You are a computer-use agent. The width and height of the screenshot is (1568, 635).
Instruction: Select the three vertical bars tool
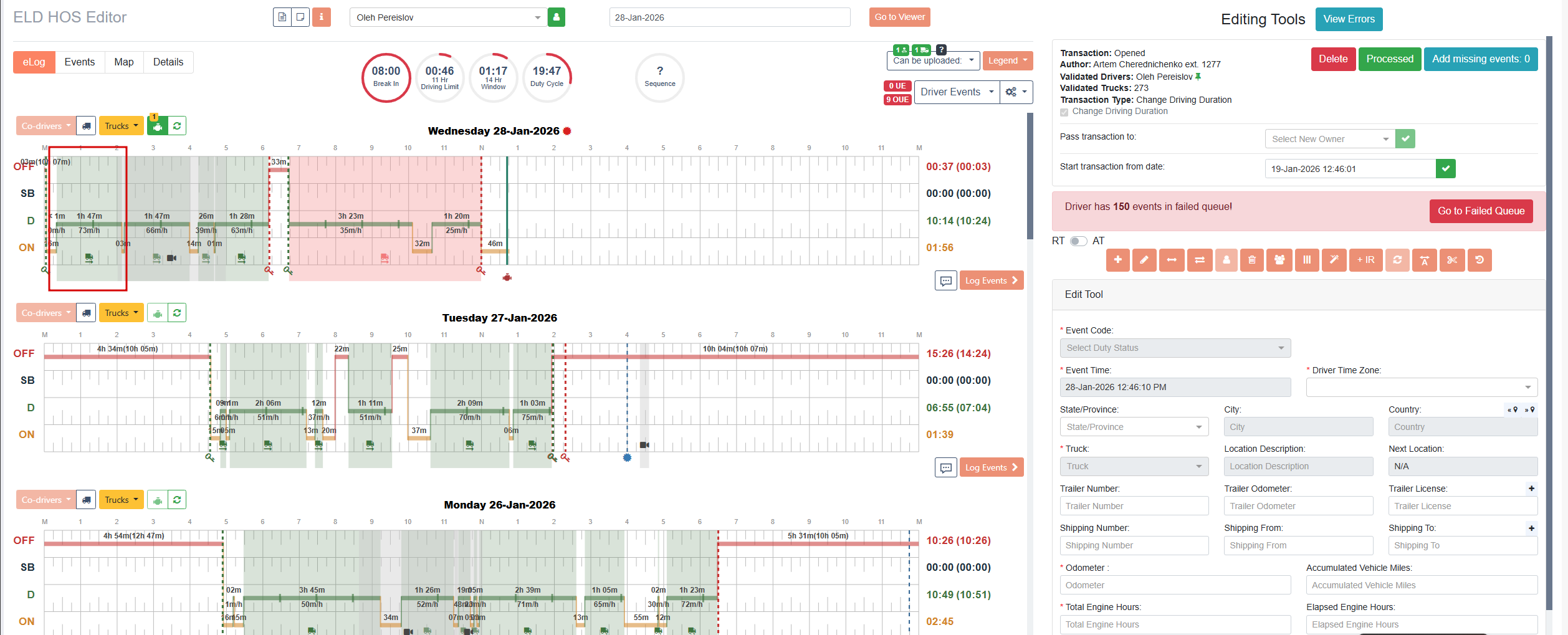[x=1307, y=260]
